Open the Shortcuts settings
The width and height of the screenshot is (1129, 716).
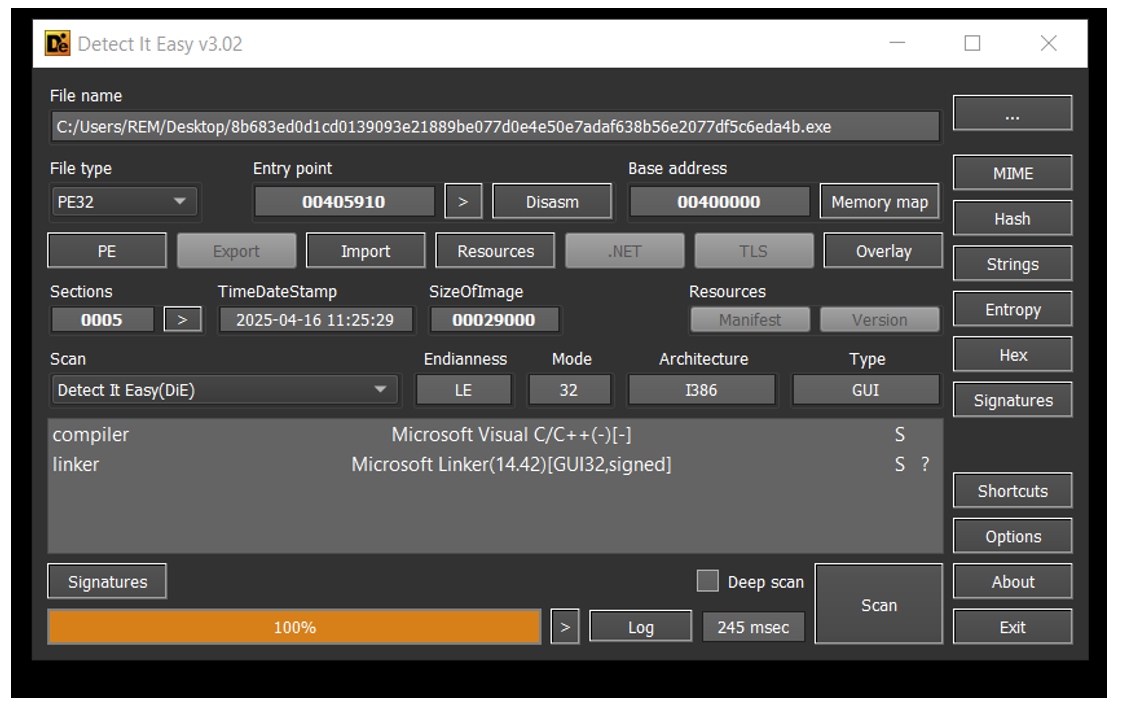pos(1012,491)
